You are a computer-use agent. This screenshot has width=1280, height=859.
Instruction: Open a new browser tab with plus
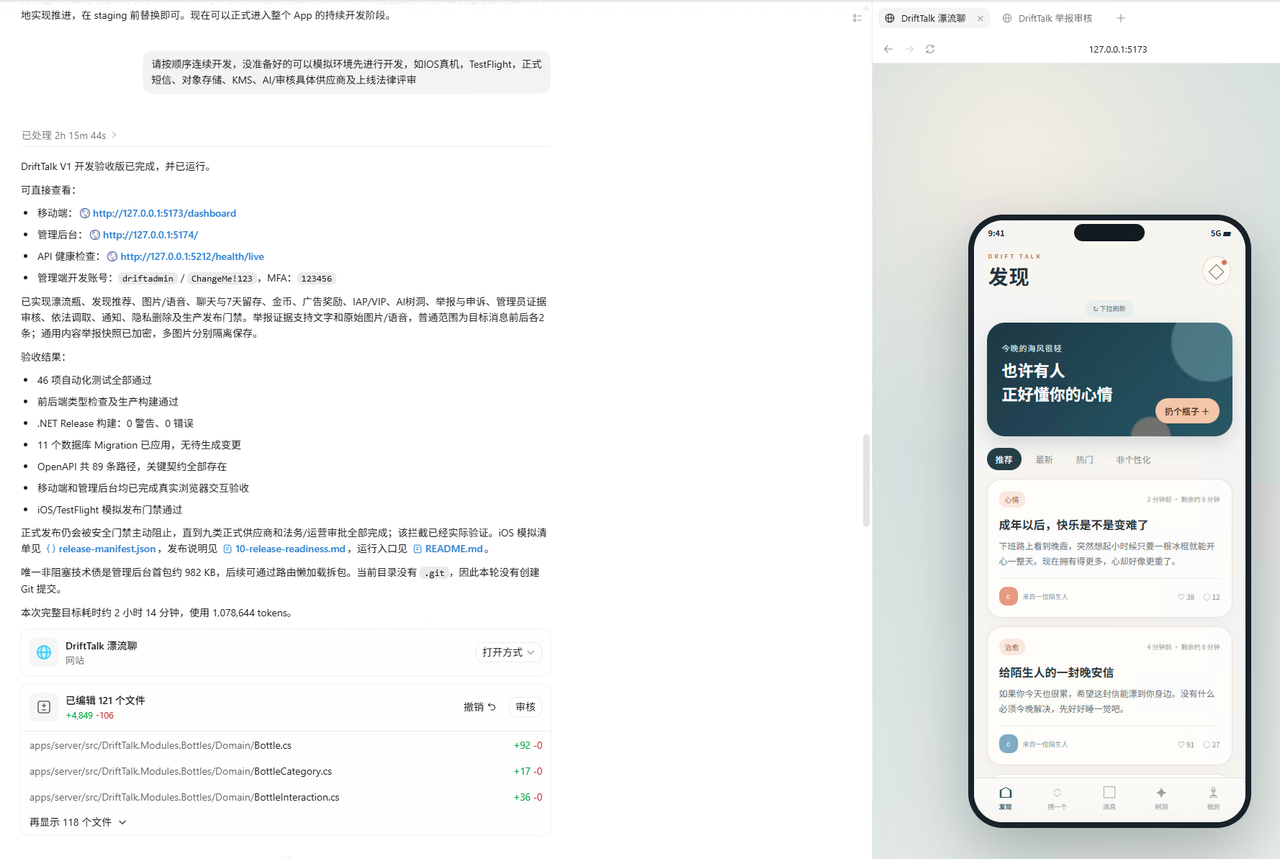(x=1121, y=18)
